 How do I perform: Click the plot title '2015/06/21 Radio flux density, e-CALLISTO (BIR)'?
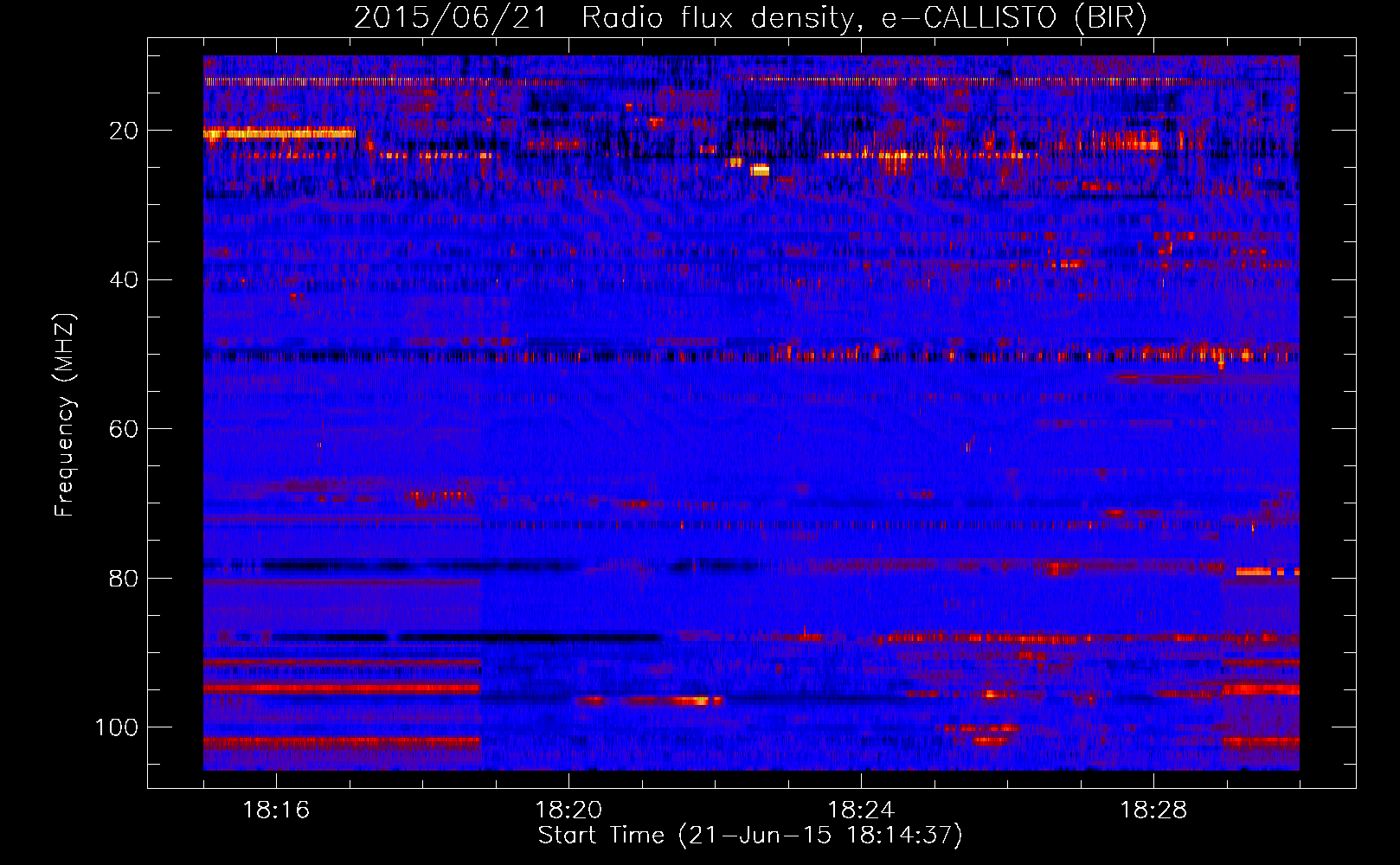750,17
